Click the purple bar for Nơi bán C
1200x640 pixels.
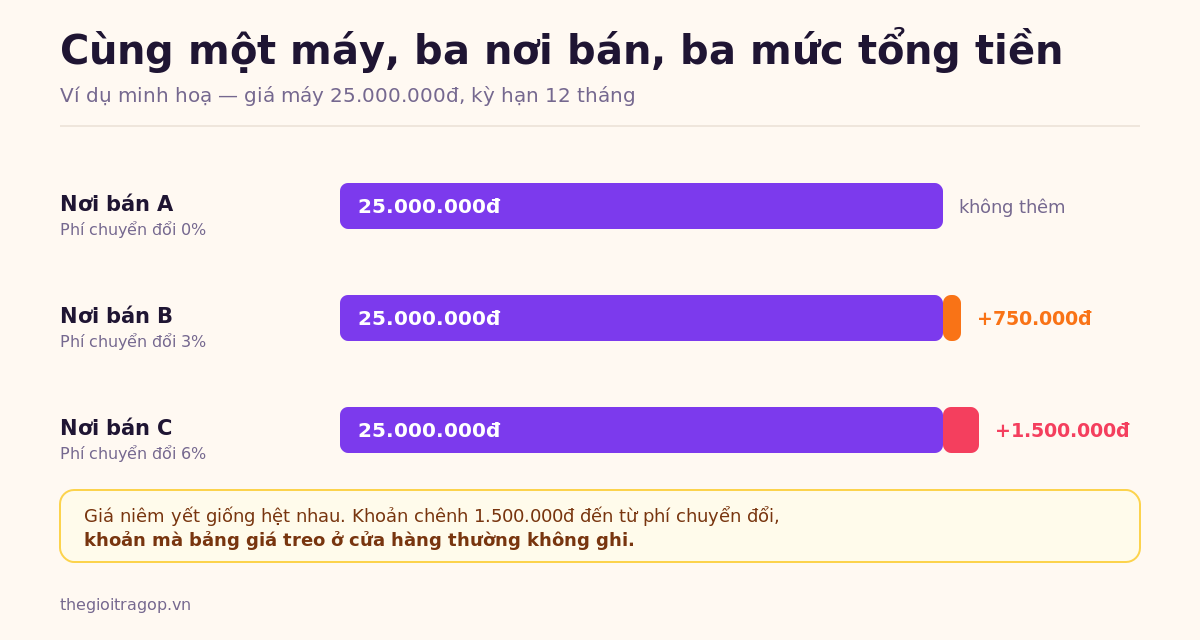click(641, 430)
